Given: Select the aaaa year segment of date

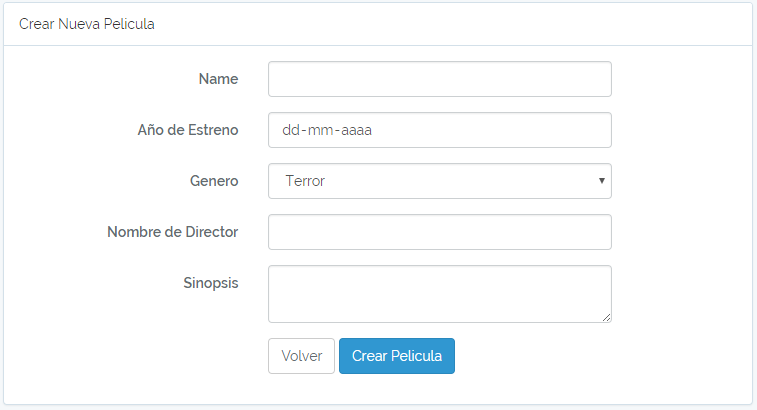Looking at the screenshot, I should (x=356, y=130).
